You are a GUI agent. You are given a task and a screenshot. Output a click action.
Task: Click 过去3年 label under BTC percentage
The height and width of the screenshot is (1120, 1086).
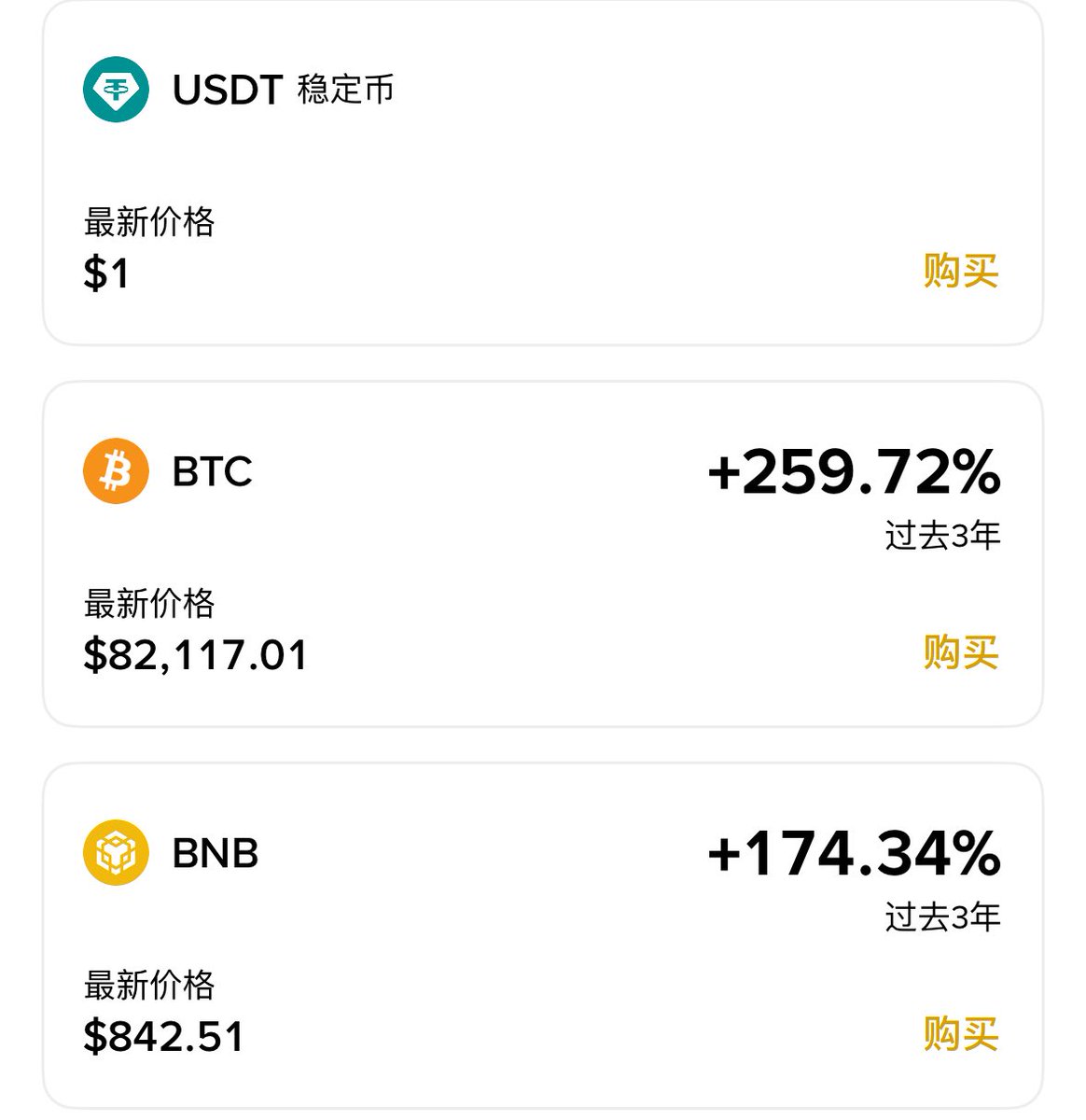942,536
